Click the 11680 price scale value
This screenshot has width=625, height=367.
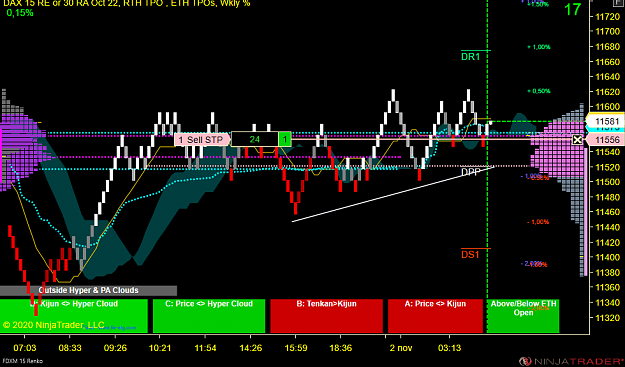tap(607, 47)
